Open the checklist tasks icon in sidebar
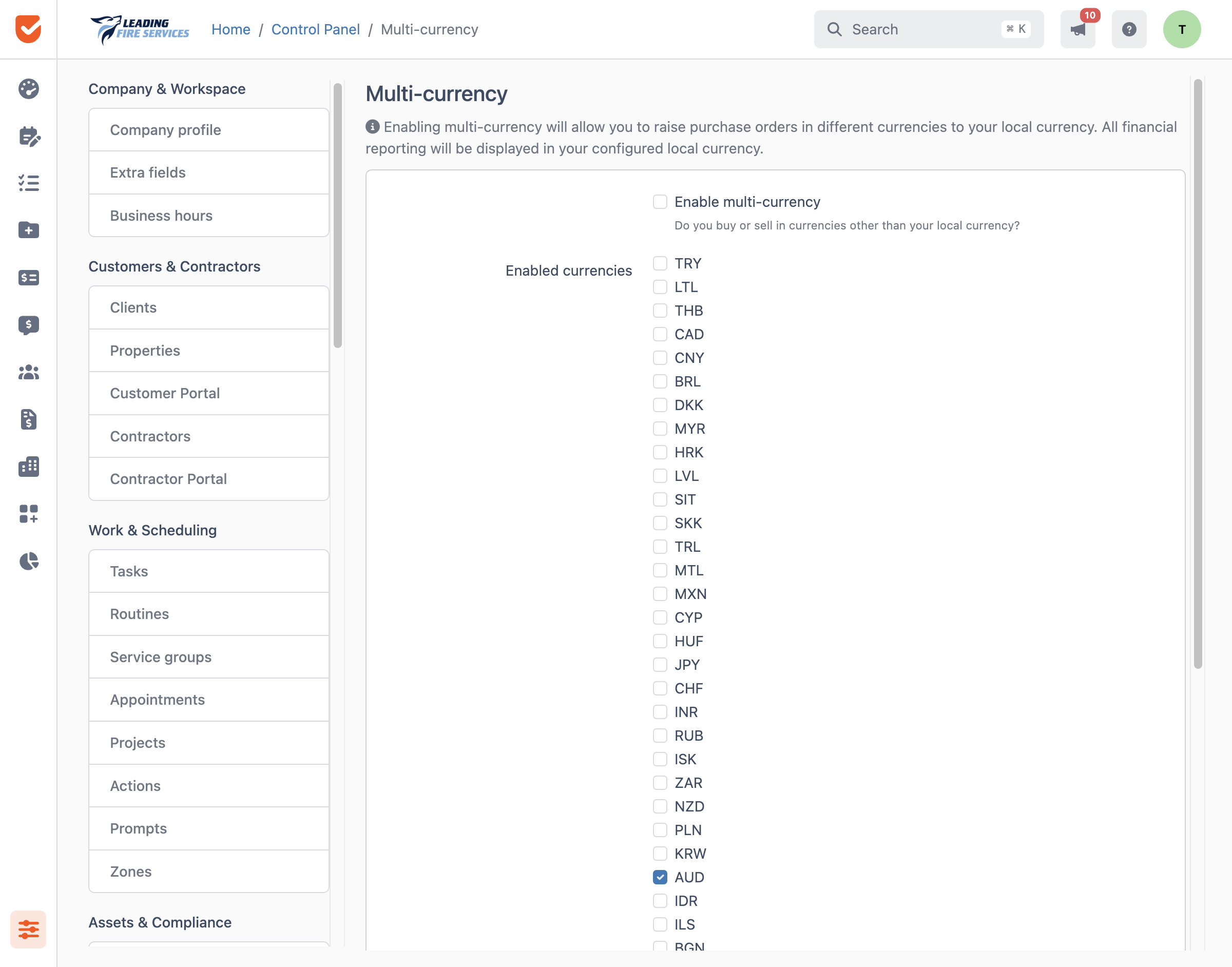The width and height of the screenshot is (1232, 967). coord(28,183)
